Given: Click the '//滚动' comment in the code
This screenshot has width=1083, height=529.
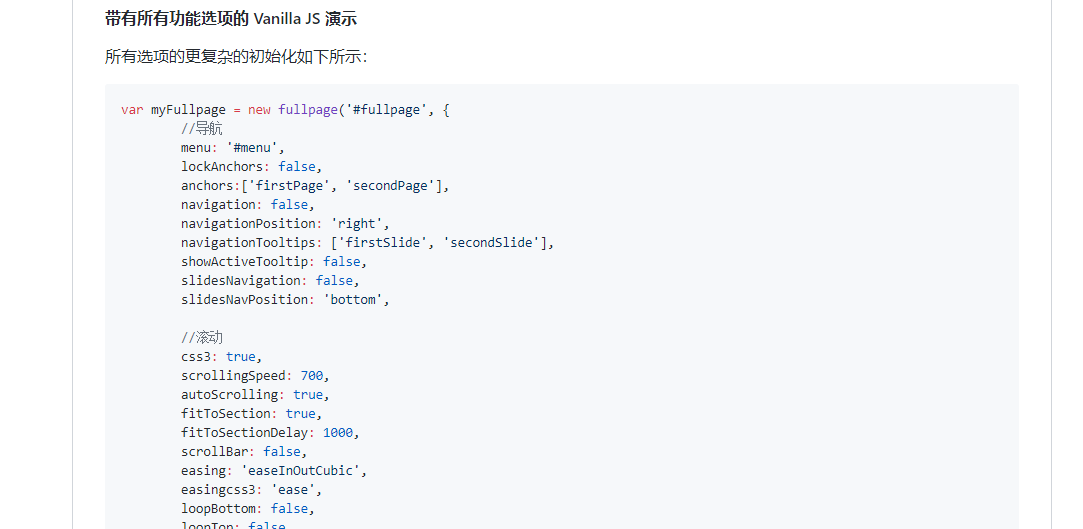Looking at the screenshot, I should point(202,338).
